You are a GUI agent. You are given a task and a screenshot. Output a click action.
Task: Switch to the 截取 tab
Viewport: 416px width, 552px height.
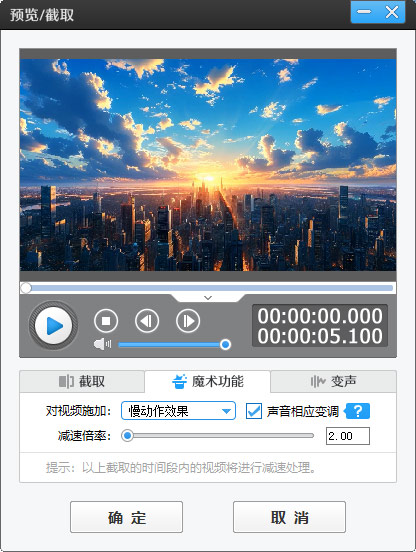(82, 381)
